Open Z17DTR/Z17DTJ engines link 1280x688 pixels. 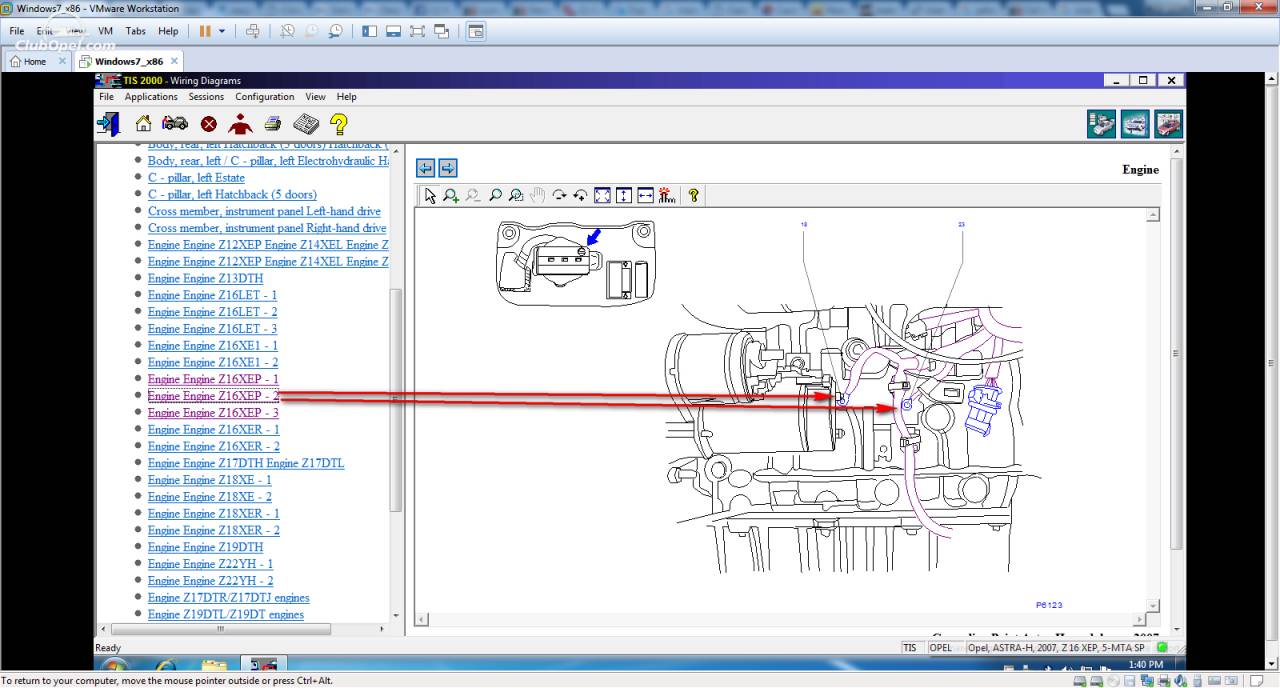229,598
